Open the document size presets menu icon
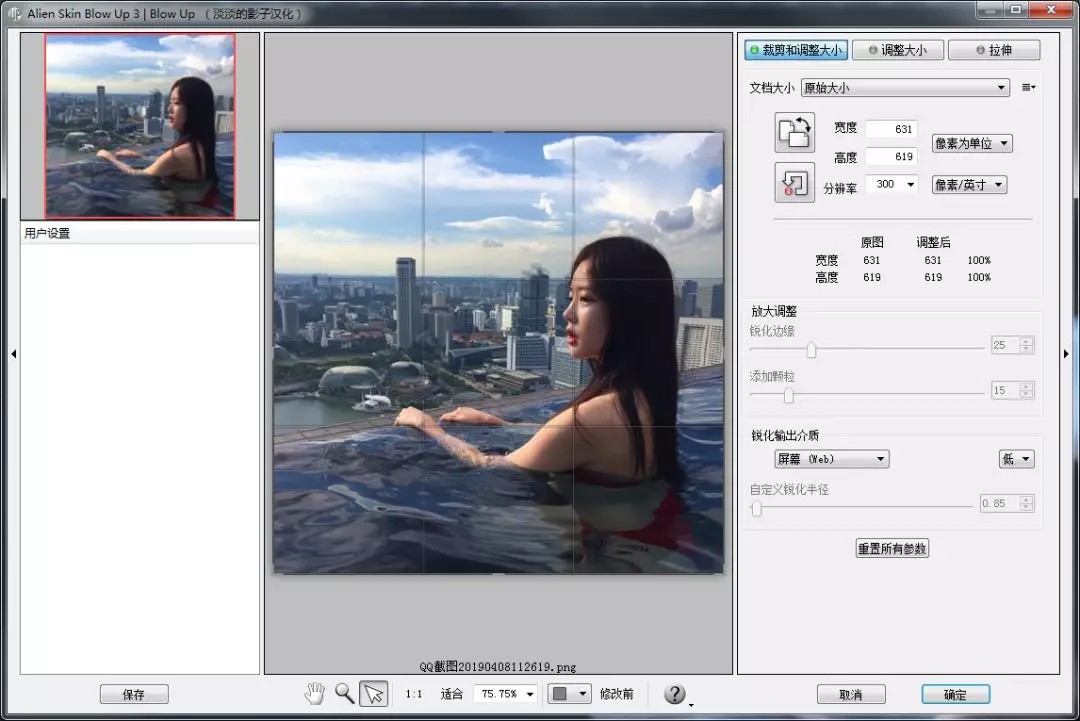This screenshot has width=1080, height=721. pos(1028,88)
